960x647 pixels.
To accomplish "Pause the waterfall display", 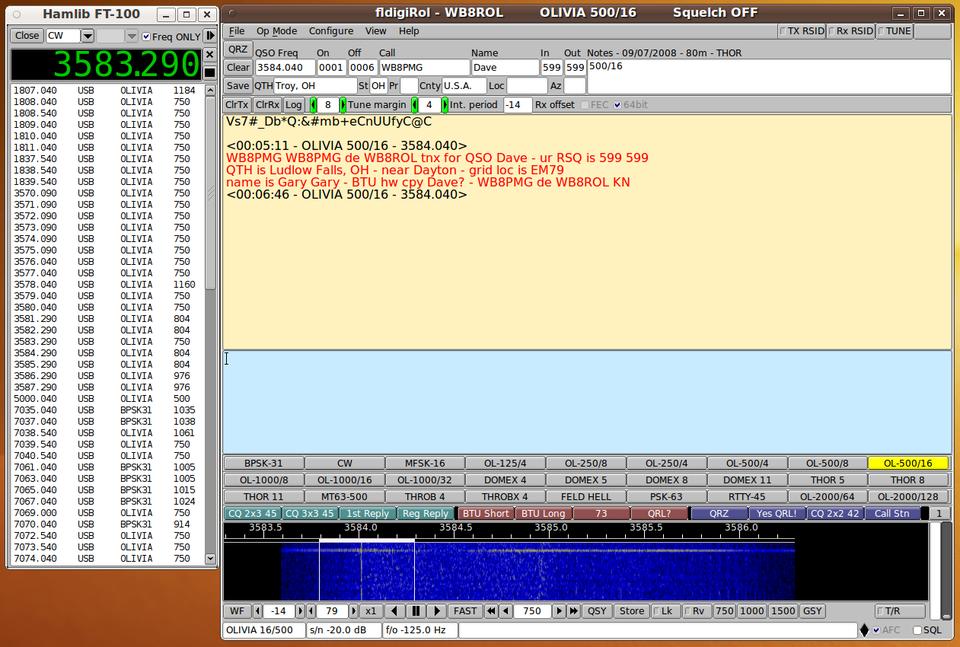I will point(416,611).
